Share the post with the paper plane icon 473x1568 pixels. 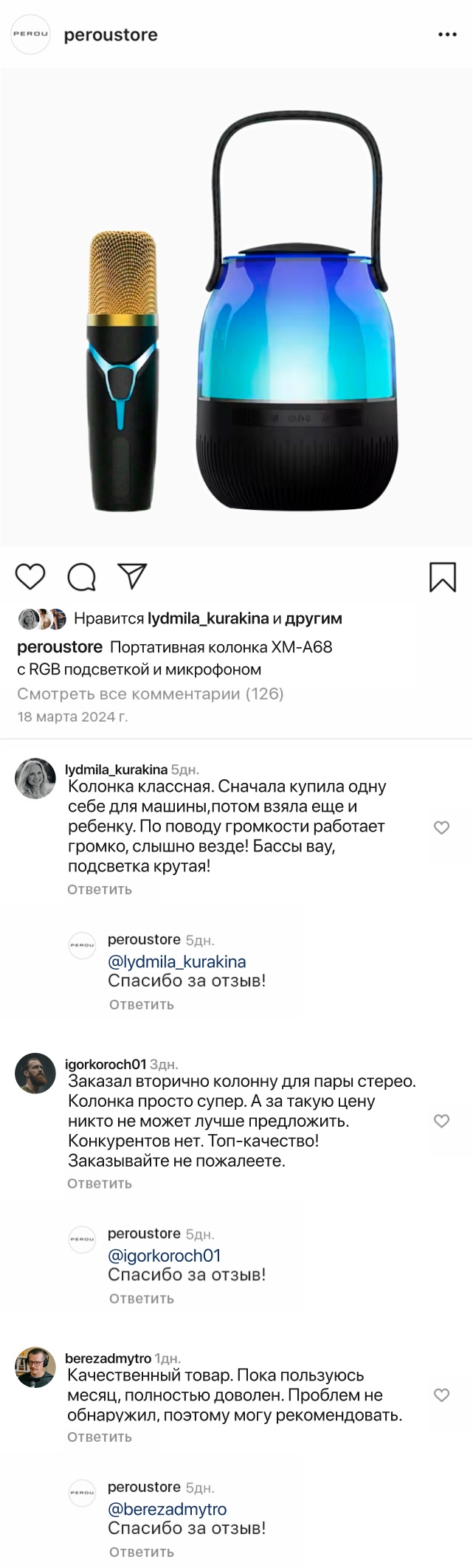pyautogui.click(x=133, y=576)
